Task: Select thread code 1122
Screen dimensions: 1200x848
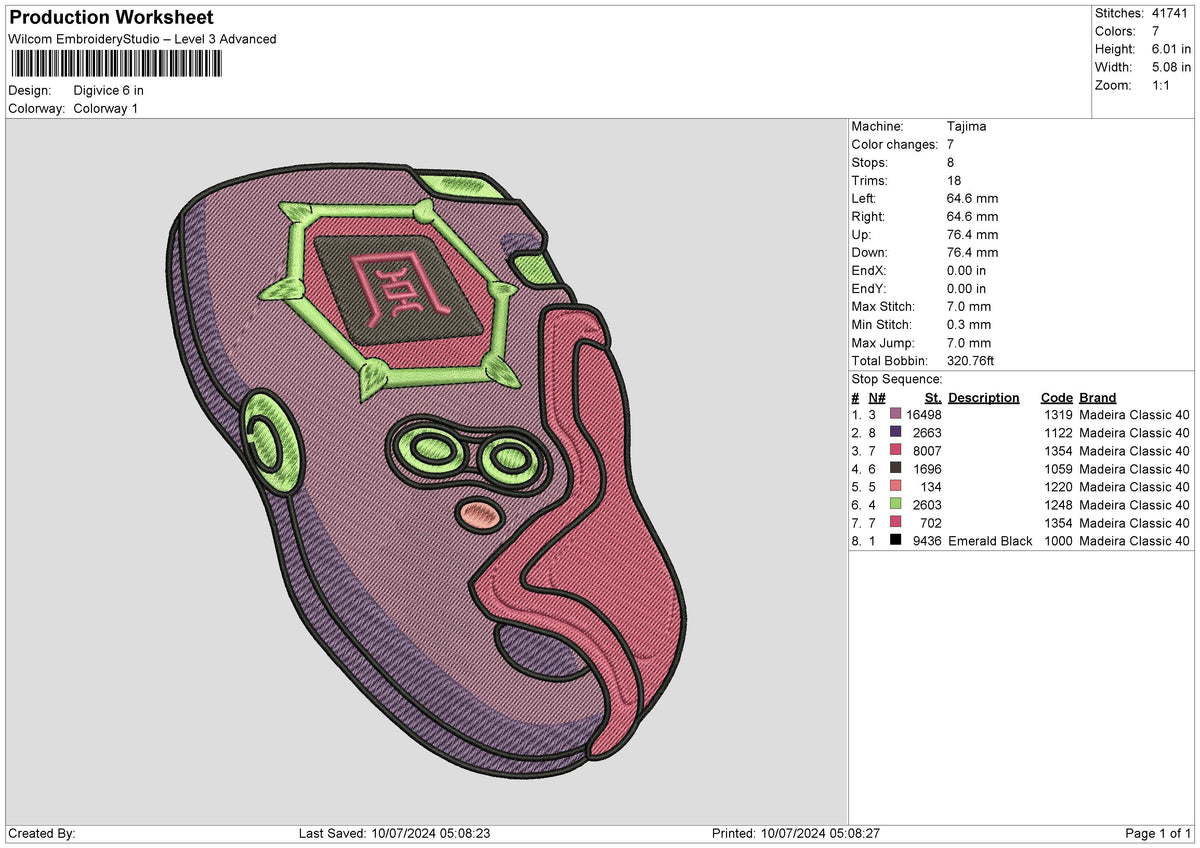Action: (x=1058, y=433)
